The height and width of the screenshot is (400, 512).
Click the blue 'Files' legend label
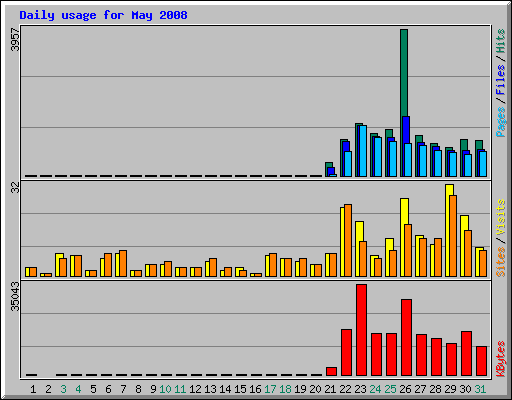(500, 79)
